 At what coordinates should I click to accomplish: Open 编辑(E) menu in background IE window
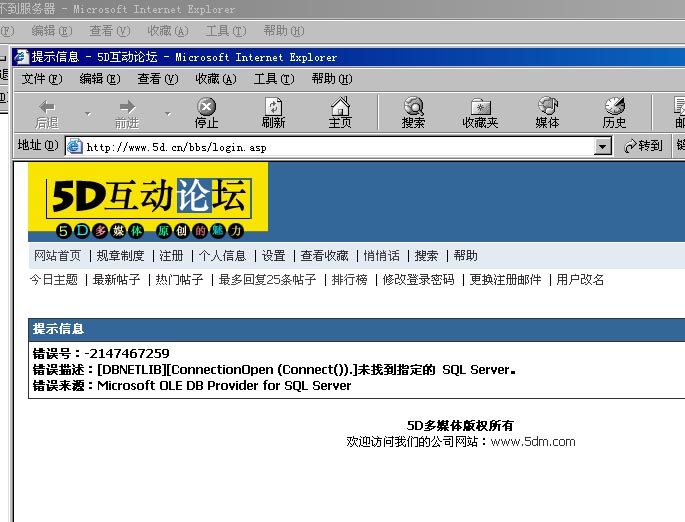[x=52, y=31]
